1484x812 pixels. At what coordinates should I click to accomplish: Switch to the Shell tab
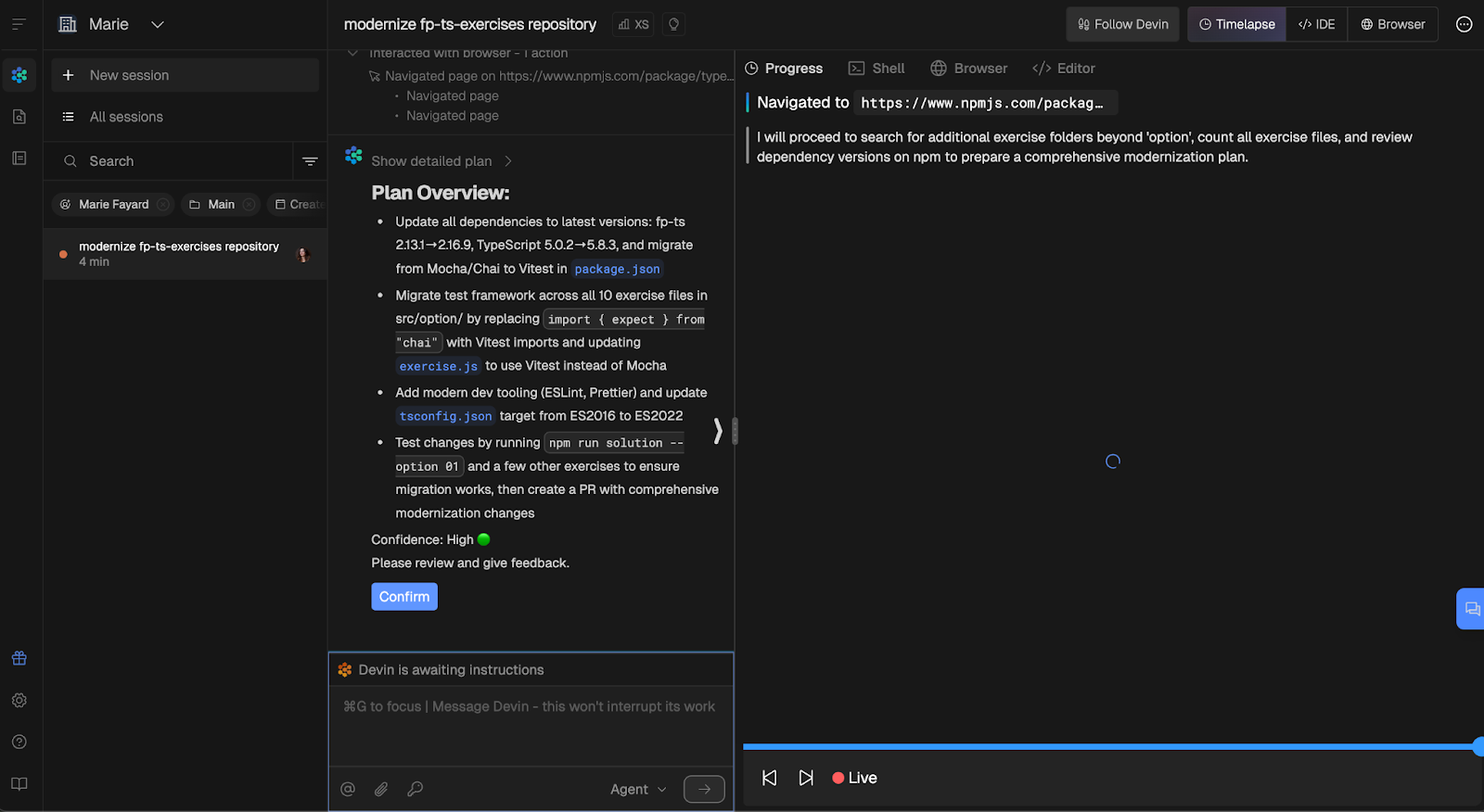point(876,69)
